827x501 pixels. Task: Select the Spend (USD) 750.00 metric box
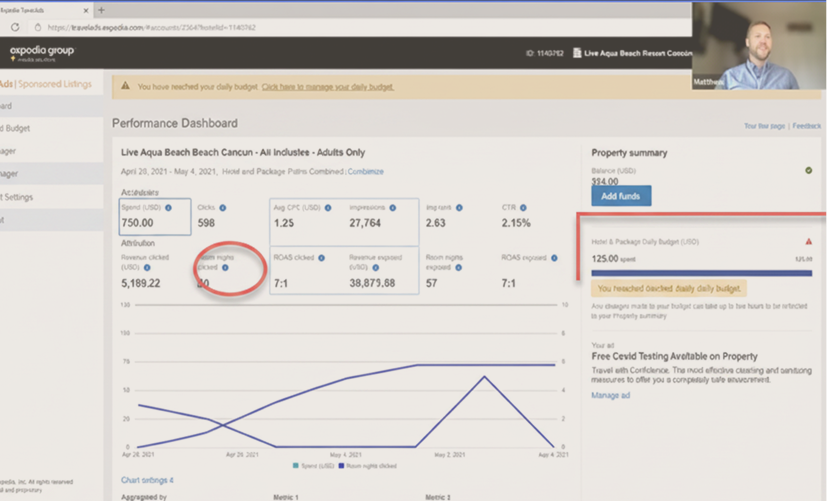(x=155, y=216)
